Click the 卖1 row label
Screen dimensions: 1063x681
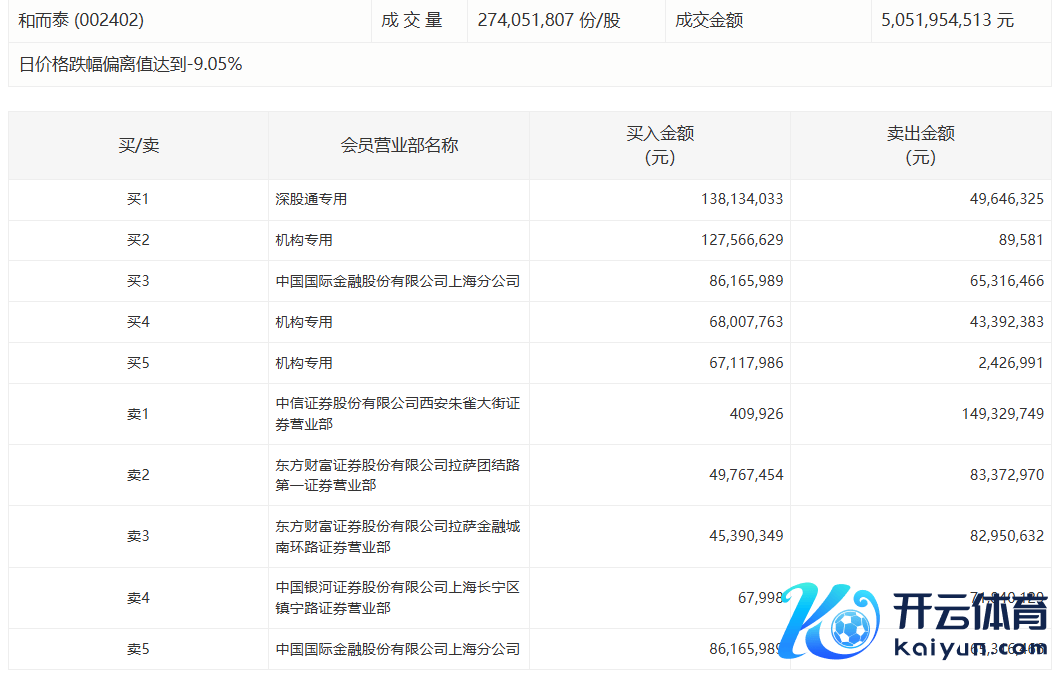(x=138, y=414)
